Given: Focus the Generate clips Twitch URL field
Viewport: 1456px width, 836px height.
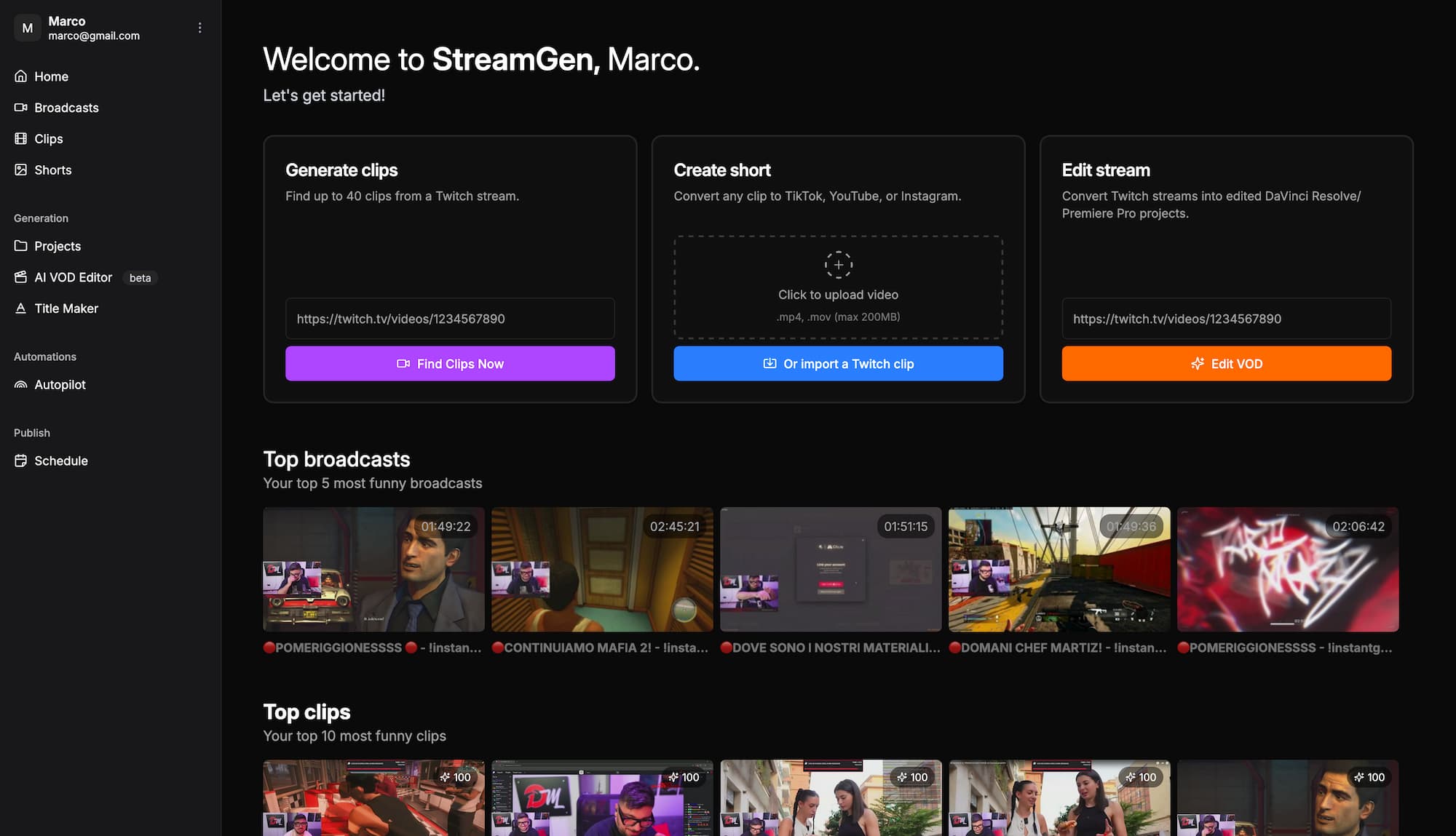Looking at the screenshot, I should 450,319.
